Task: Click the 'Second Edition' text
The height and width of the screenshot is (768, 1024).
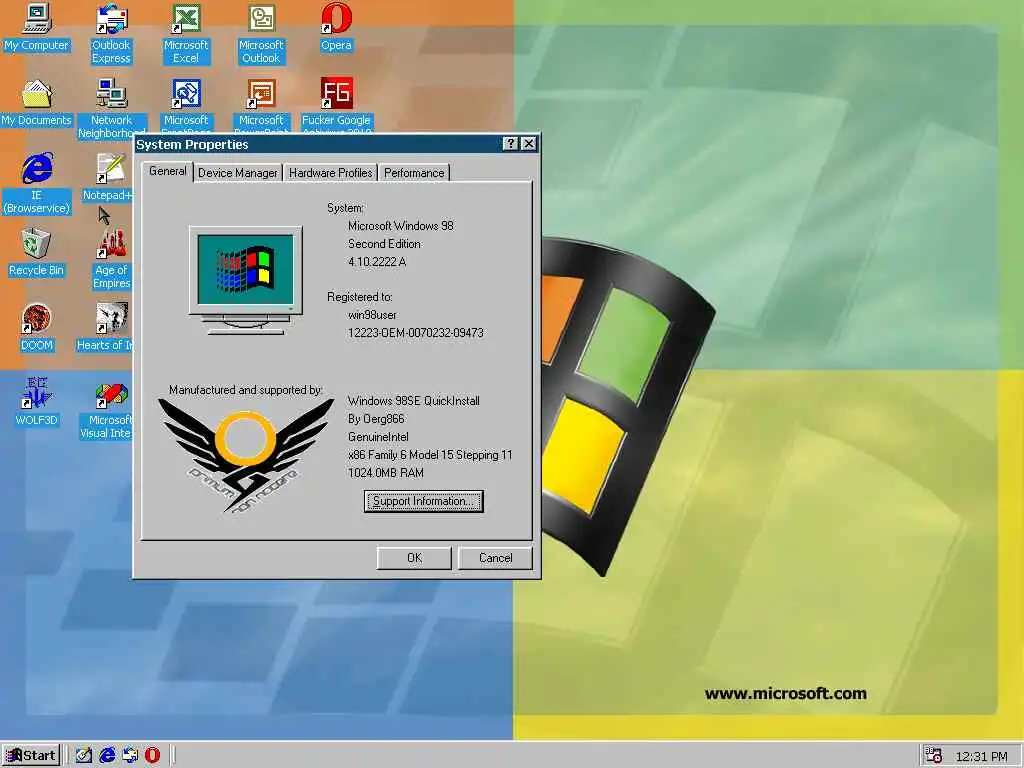Action: point(384,244)
